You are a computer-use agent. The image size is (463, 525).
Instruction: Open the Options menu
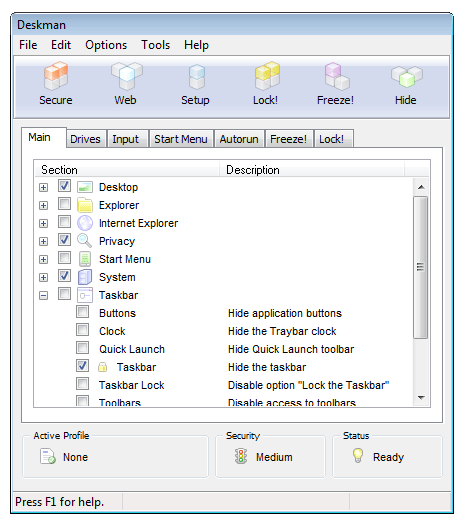pyautogui.click(x=106, y=45)
